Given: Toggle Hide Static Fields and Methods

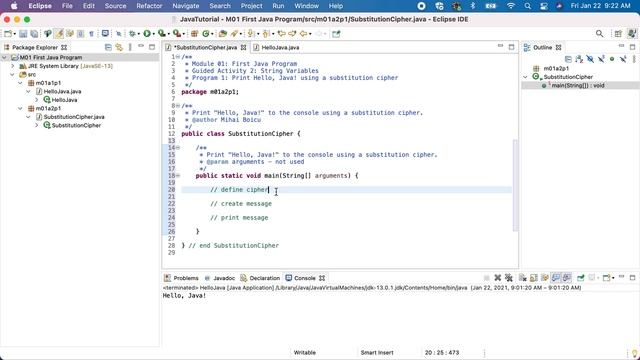Looking at the screenshot, I should tap(601, 59).
